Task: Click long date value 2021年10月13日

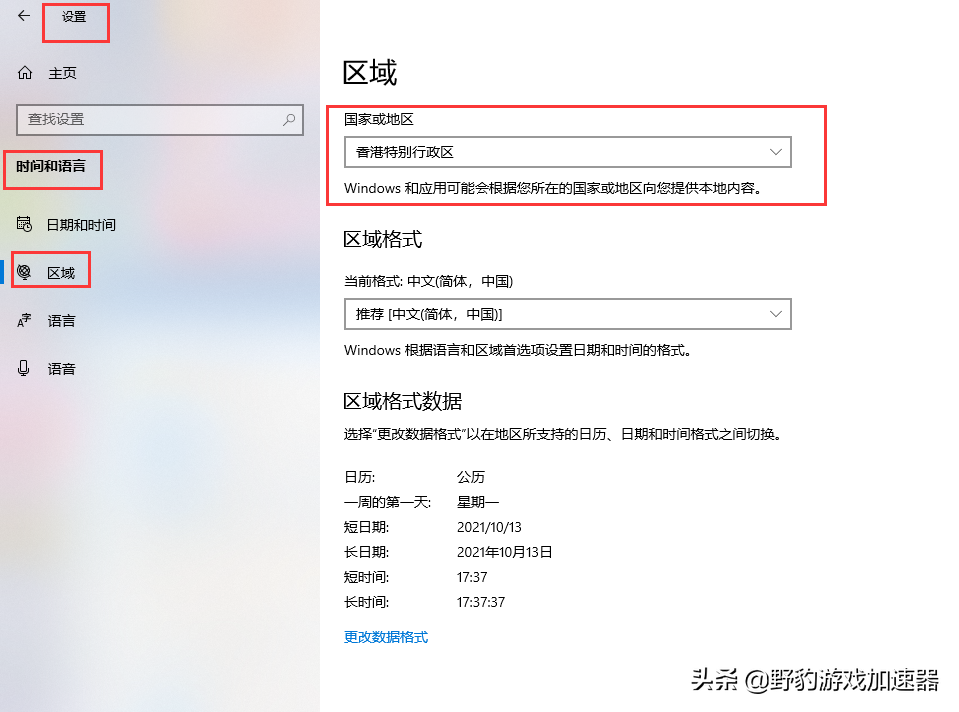Action: 505,552
